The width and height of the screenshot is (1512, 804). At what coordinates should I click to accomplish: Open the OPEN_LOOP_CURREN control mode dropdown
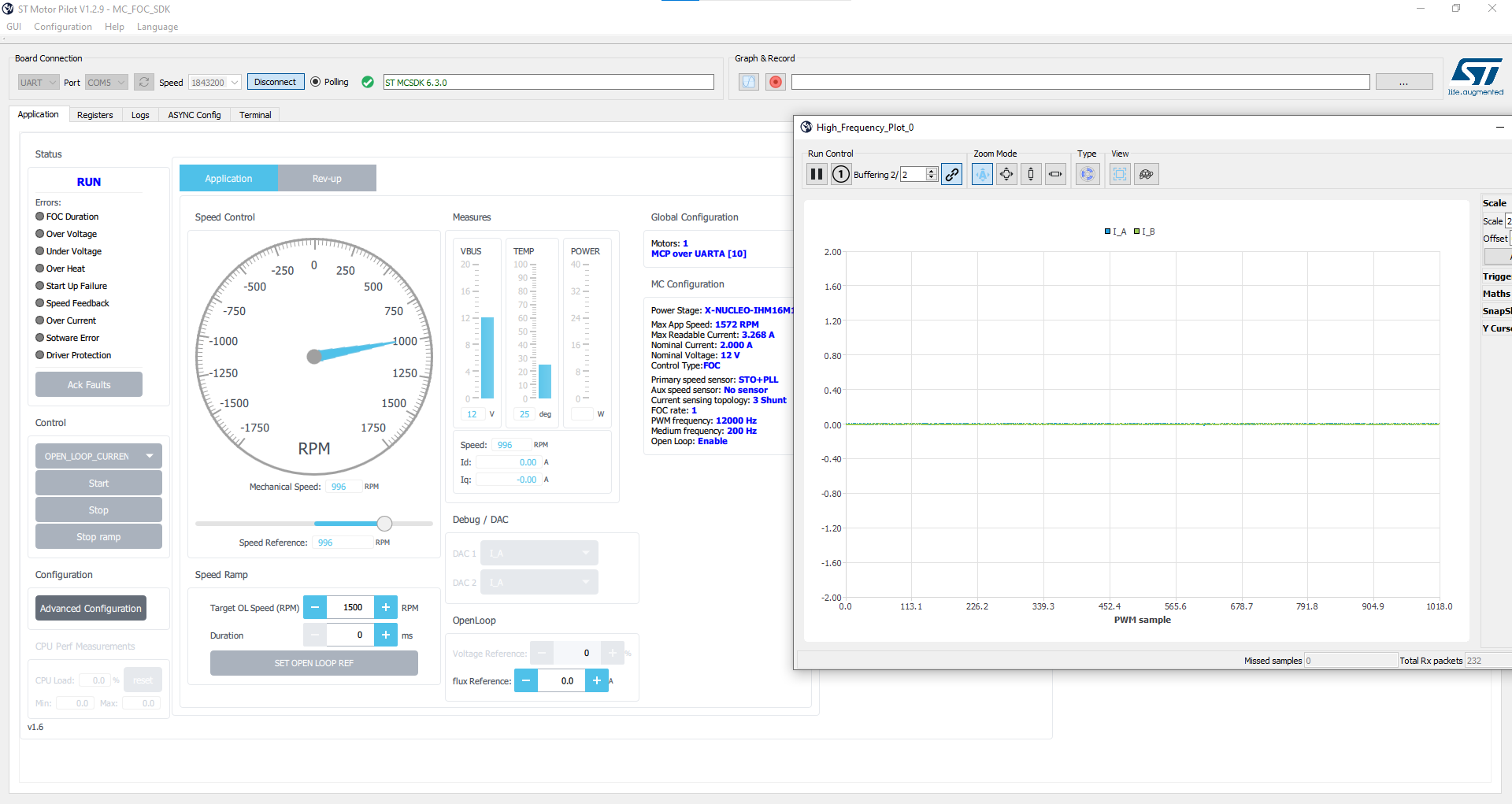tap(98, 455)
